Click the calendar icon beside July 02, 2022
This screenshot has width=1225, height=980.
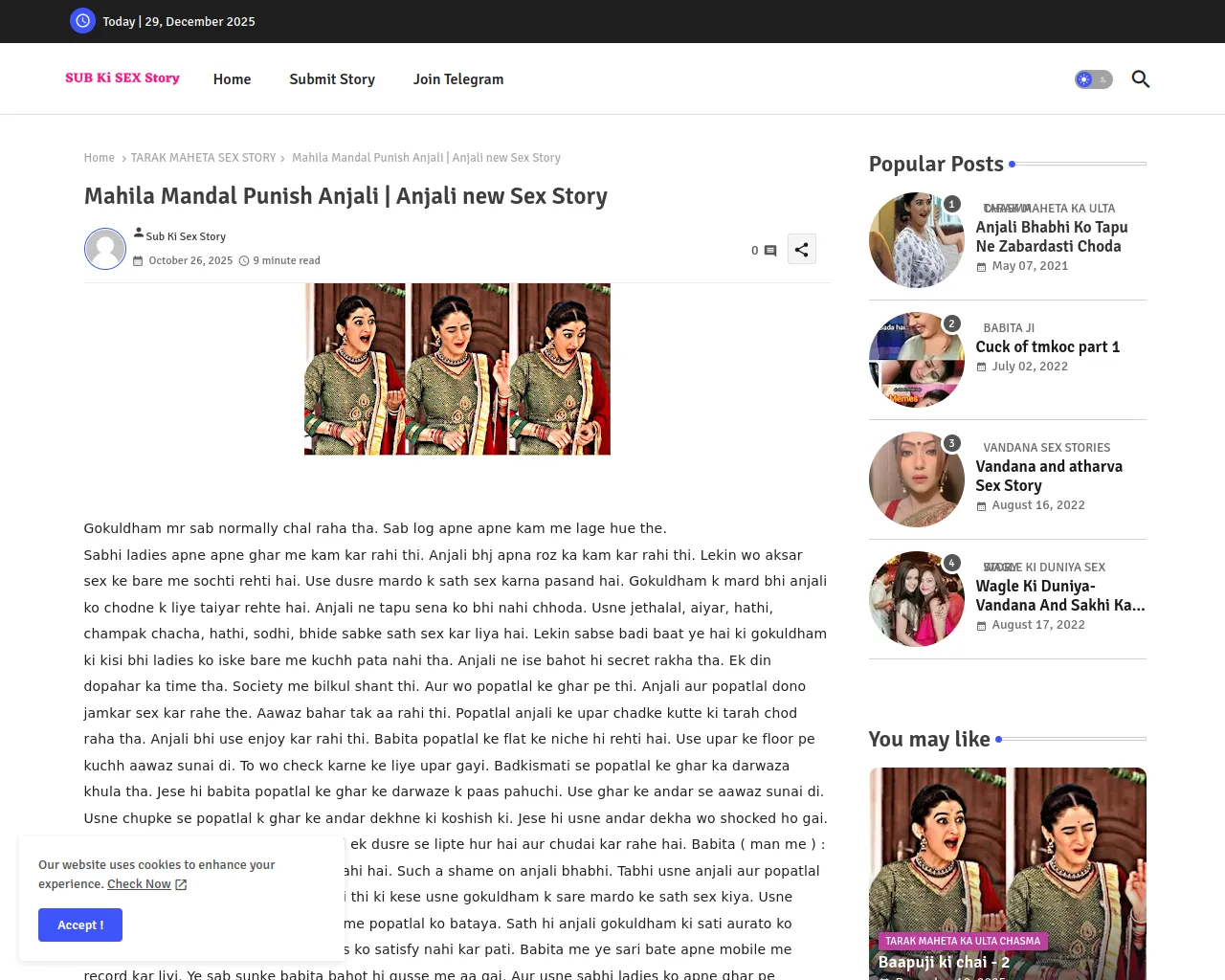(x=981, y=367)
